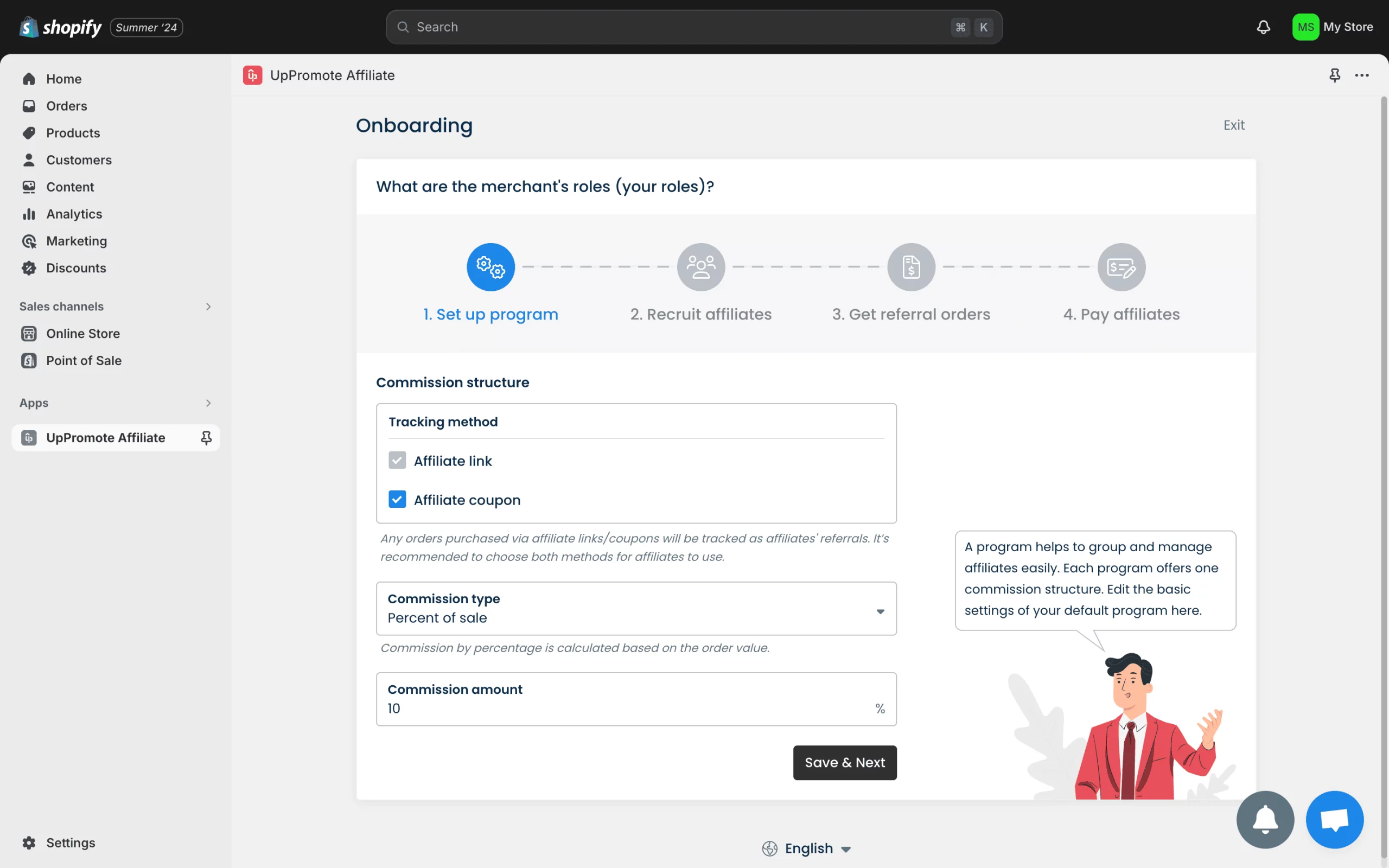Image resolution: width=1389 pixels, height=868 pixels.
Task: Navigate to the Analytics menu item
Action: coord(74,214)
